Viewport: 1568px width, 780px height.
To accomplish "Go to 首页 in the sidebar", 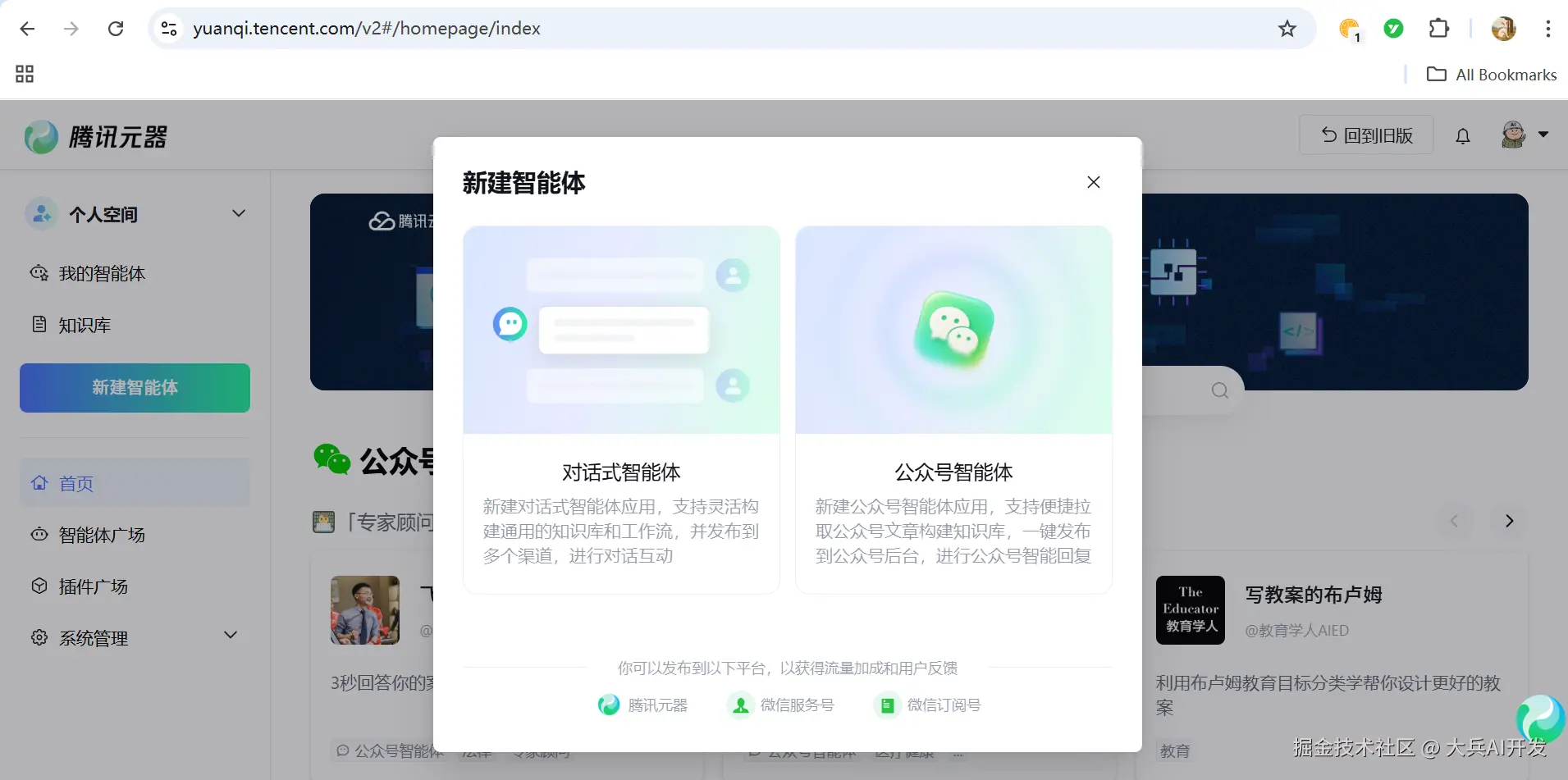I will 135,483.
